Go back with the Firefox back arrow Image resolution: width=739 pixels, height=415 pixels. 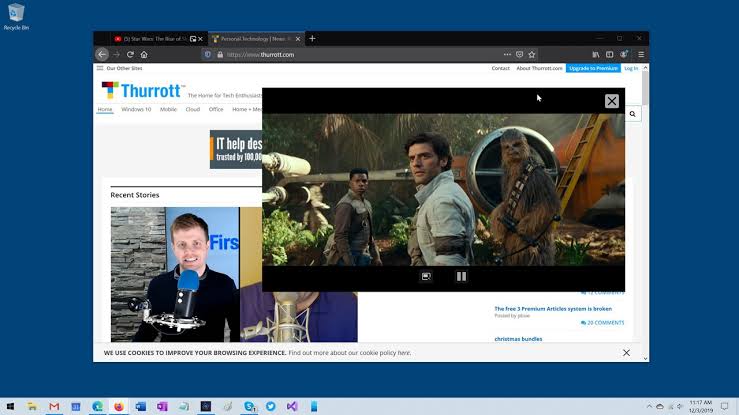pos(102,55)
